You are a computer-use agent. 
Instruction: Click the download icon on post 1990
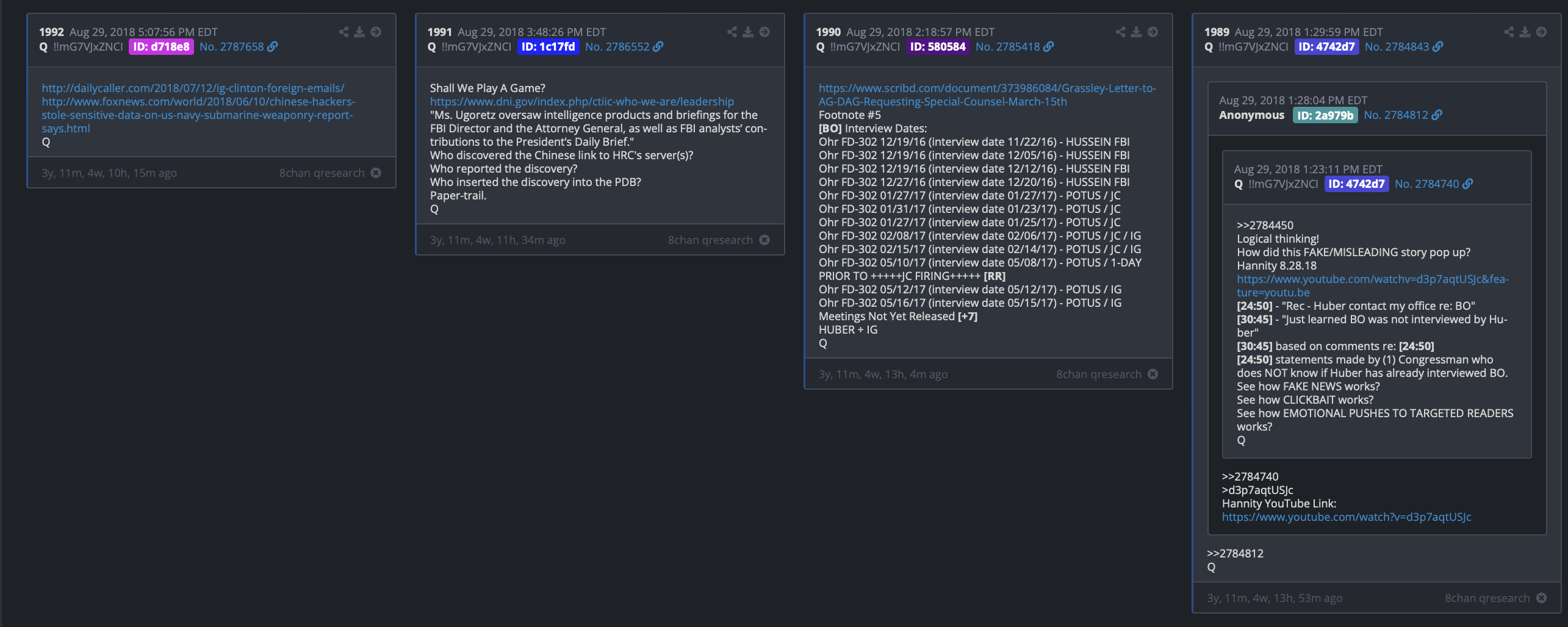1136,32
